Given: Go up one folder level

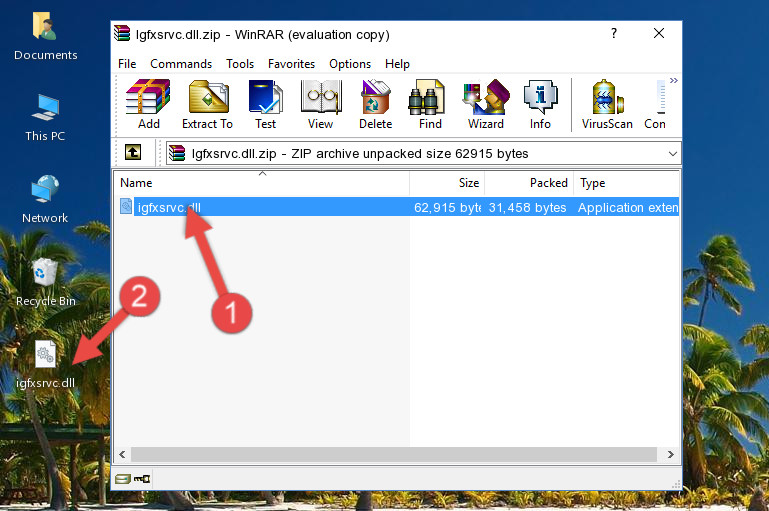Looking at the screenshot, I should click(132, 153).
